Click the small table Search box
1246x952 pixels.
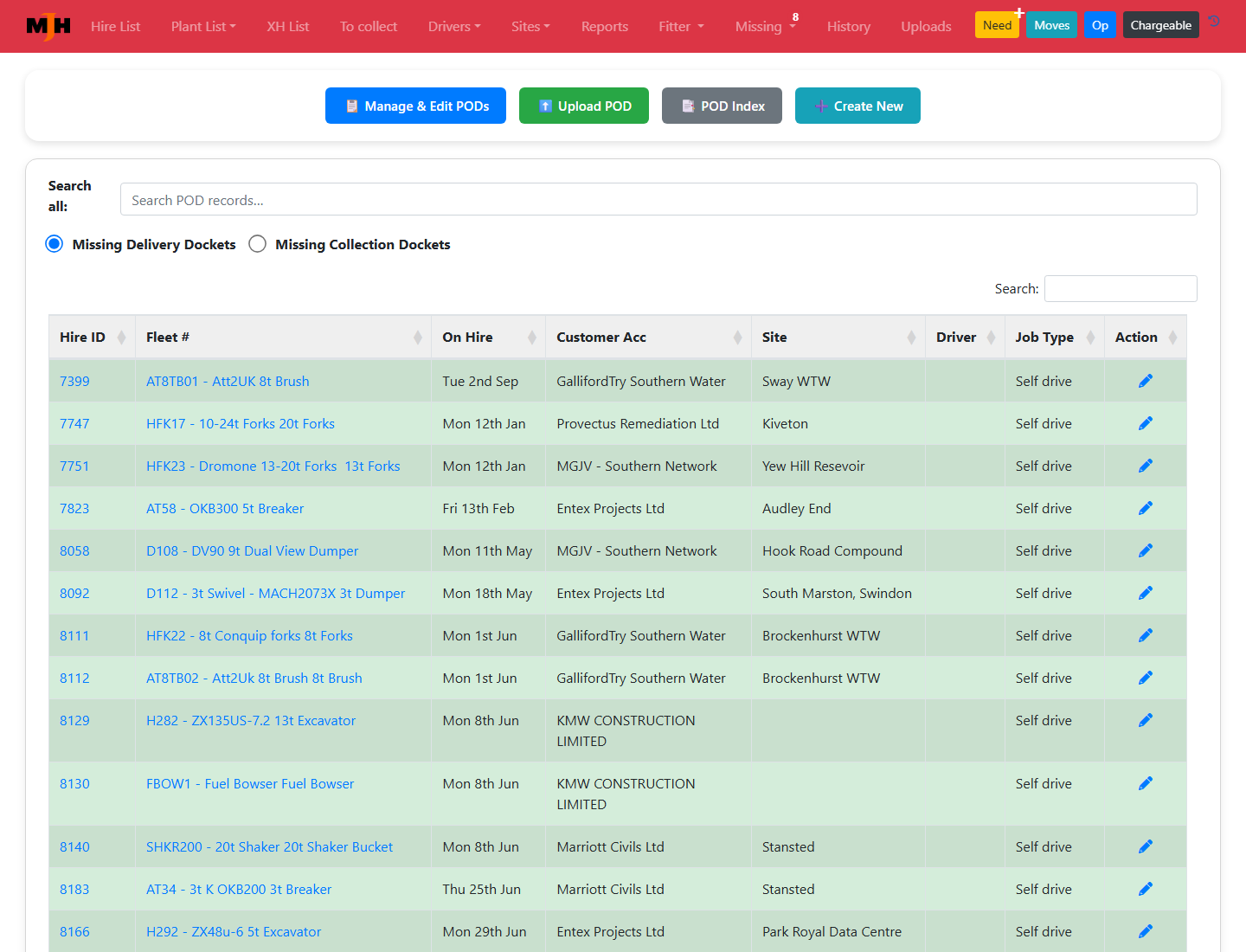(1121, 288)
